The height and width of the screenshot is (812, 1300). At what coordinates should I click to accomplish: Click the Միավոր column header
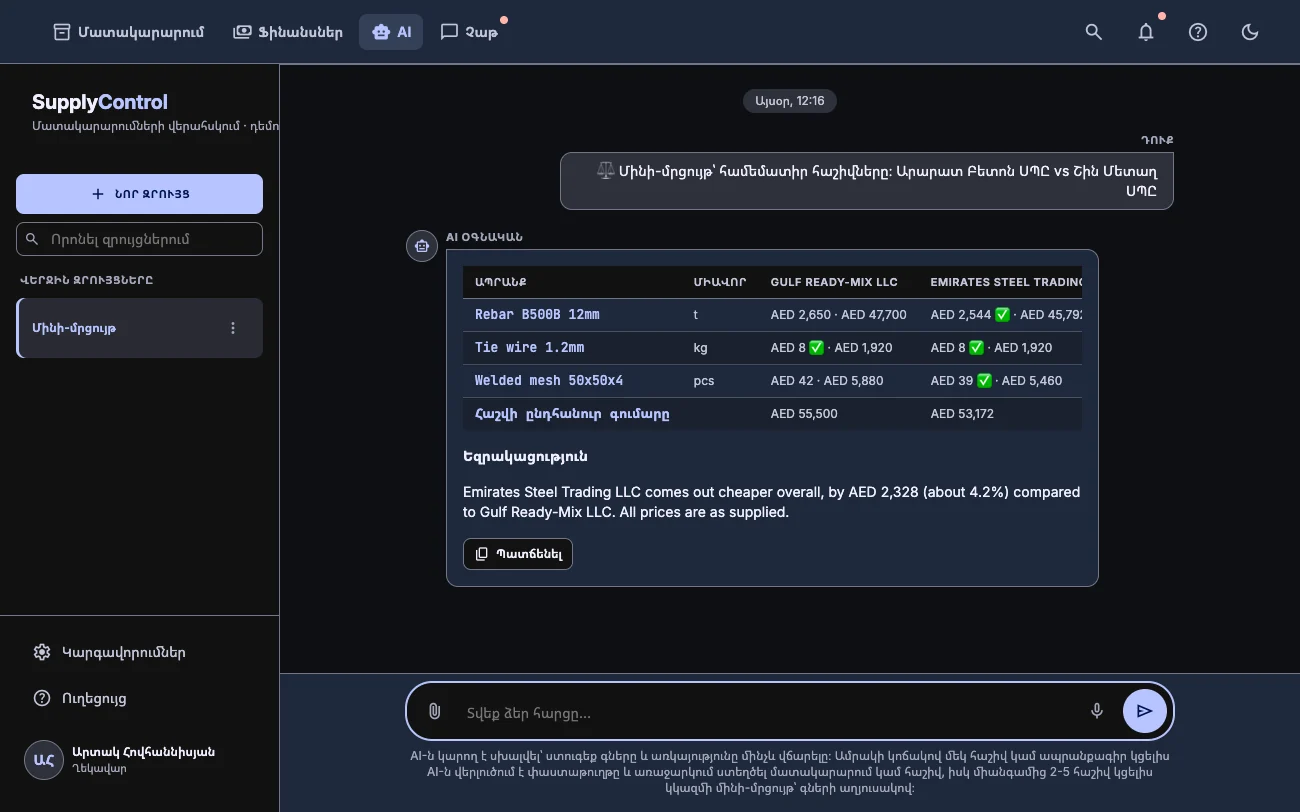click(720, 282)
